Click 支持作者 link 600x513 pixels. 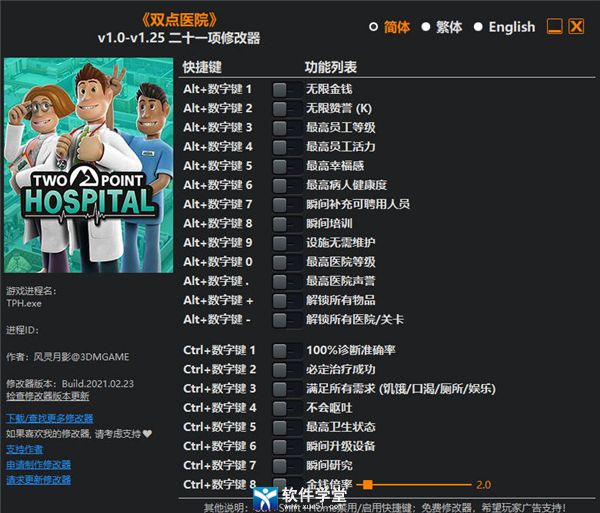click(x=24, y=449)
